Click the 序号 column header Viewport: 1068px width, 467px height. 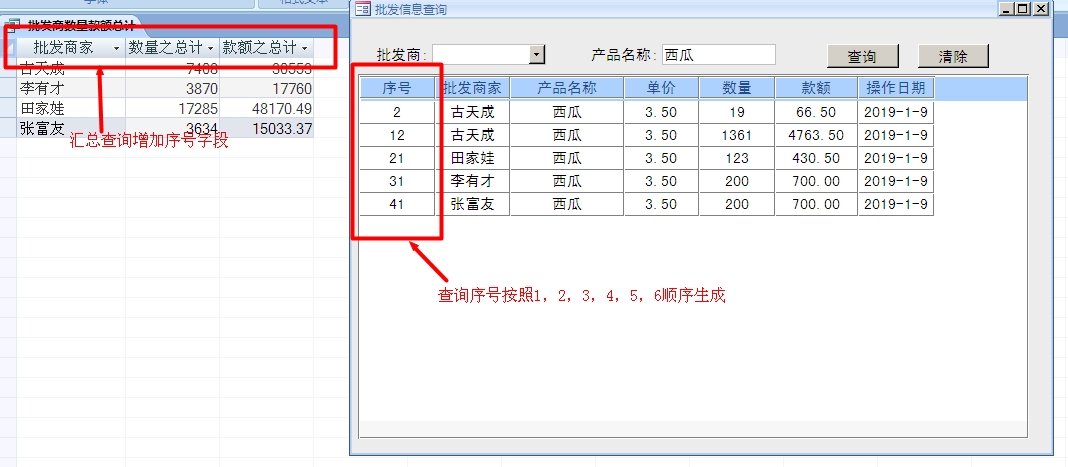click(x=397, y=88)
